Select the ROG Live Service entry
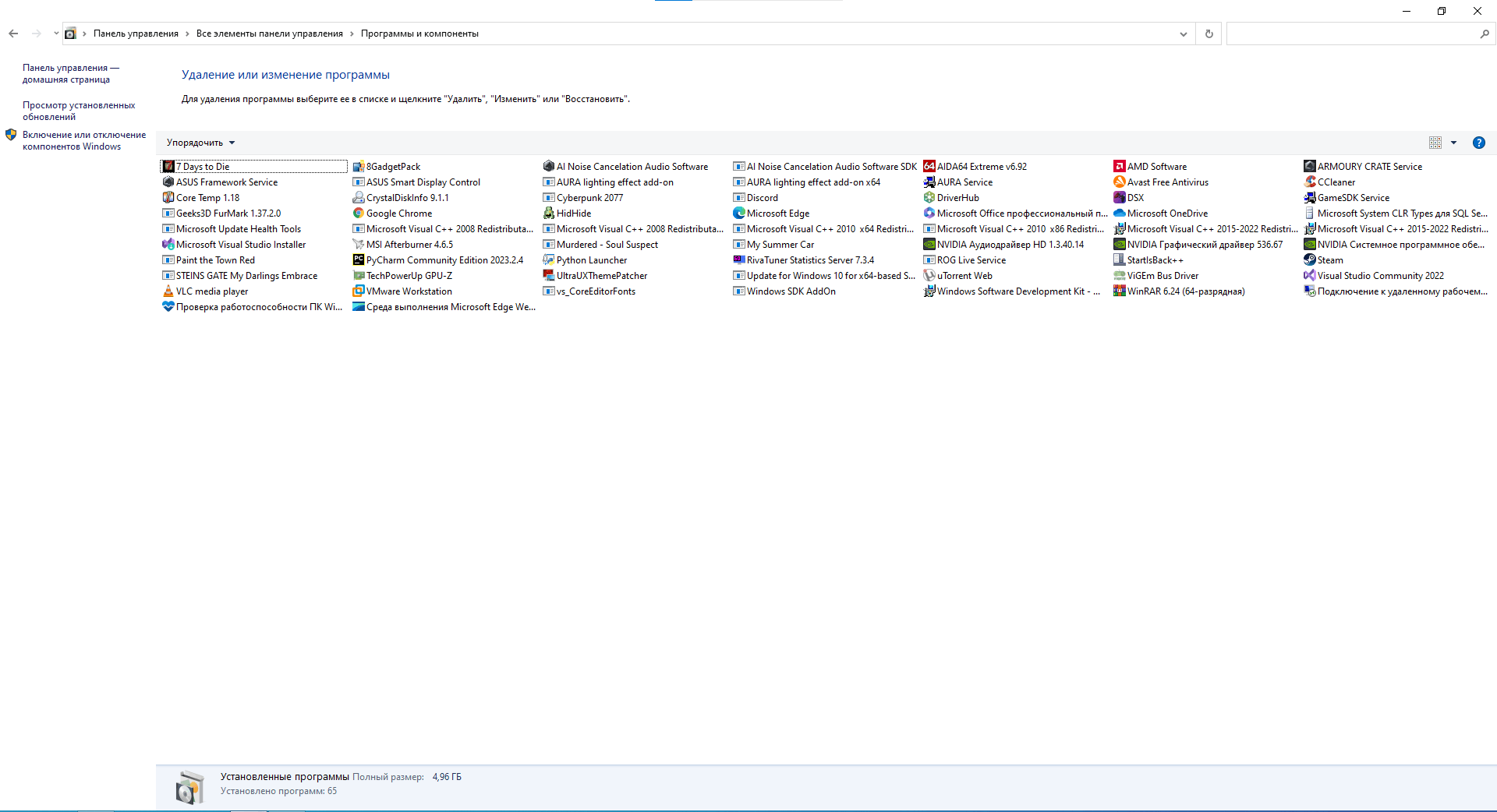Viewport: 1497px width, 812px height. [x=964, y=260]
